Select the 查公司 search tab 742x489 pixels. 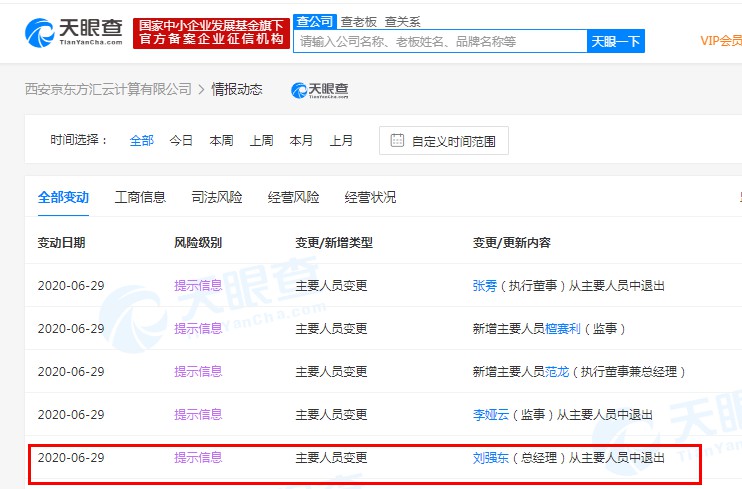click(x=315, y=21)
